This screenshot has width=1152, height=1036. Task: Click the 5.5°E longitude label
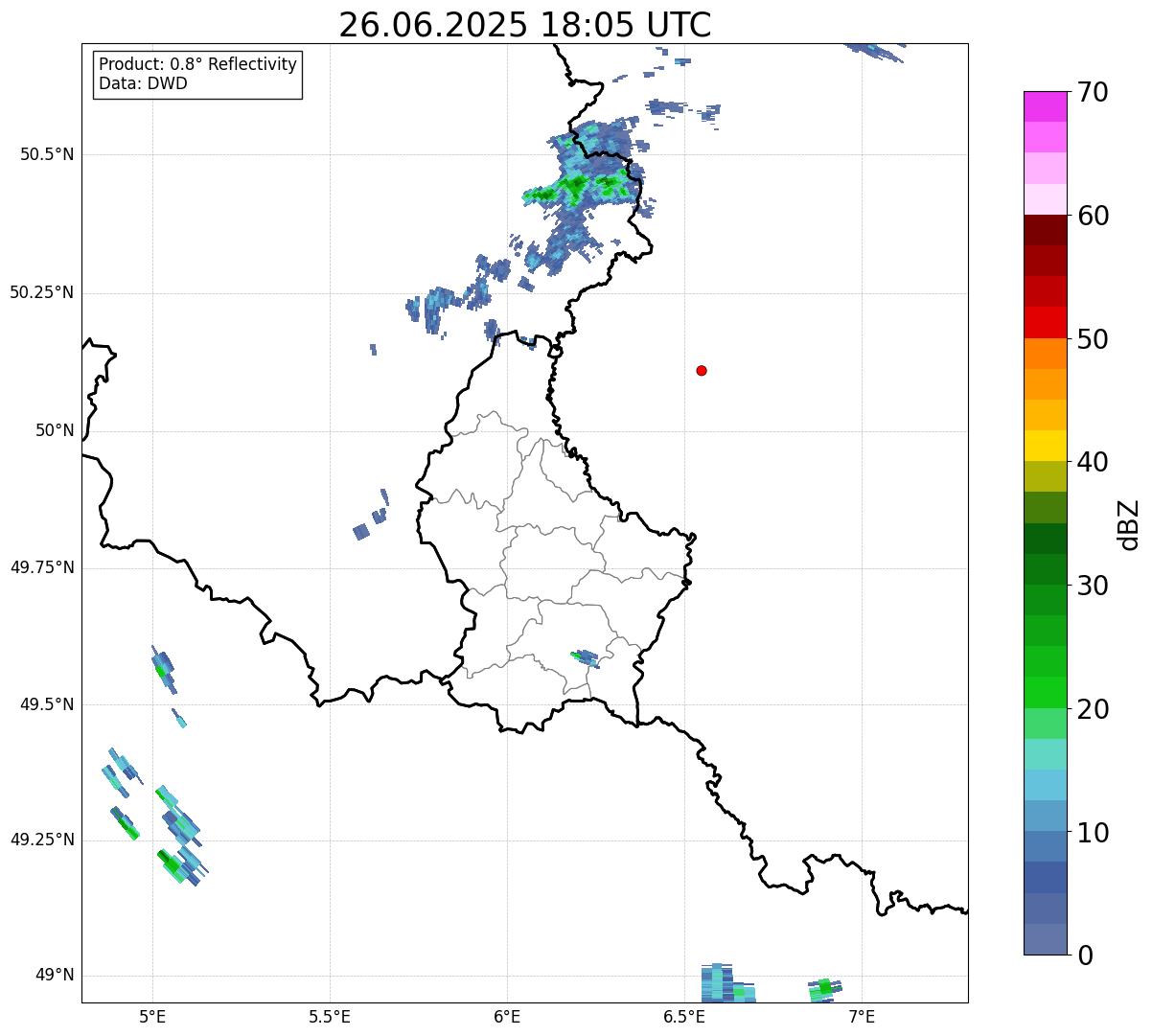[x=330, y=1016]
